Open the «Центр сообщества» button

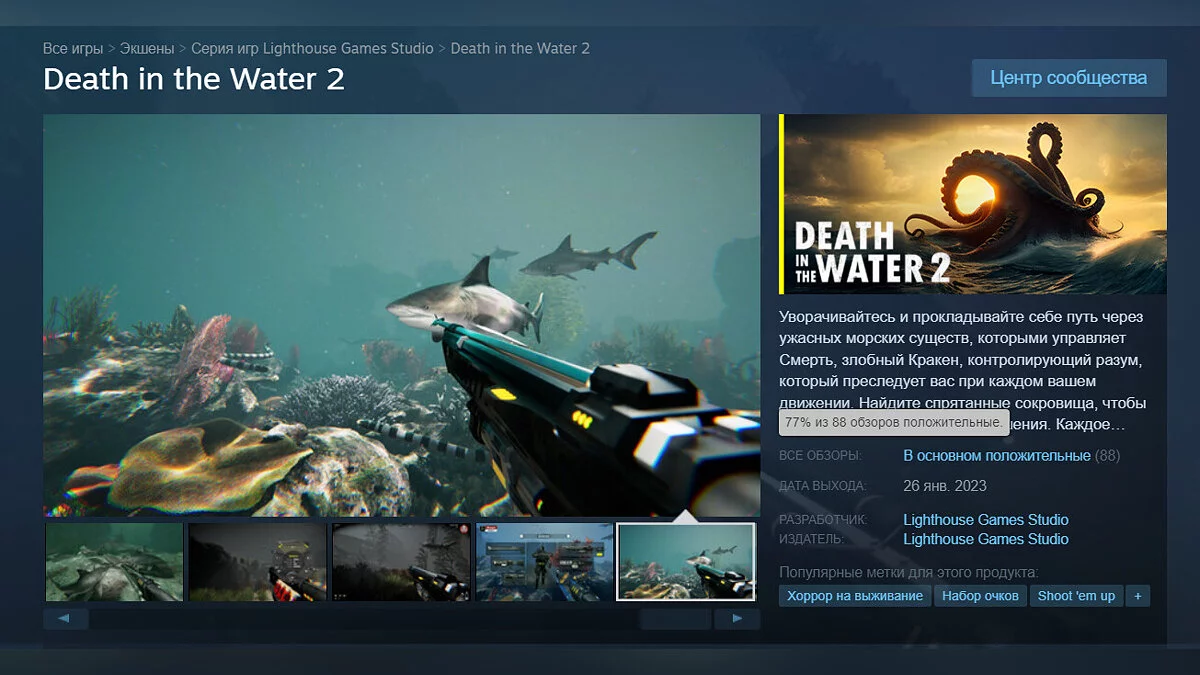[1069, 77]
